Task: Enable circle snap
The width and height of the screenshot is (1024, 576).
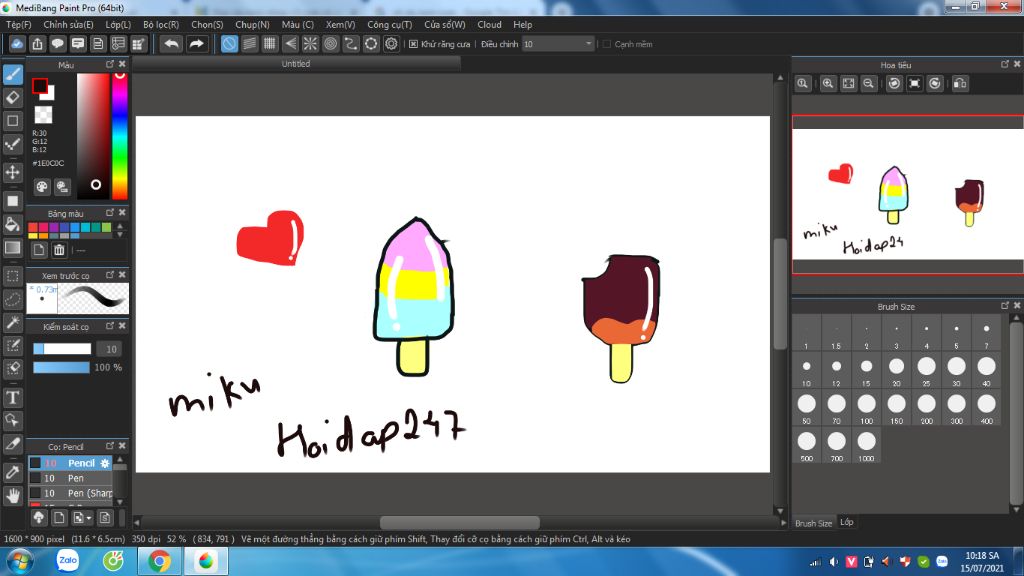Action: tap(330, 44)
